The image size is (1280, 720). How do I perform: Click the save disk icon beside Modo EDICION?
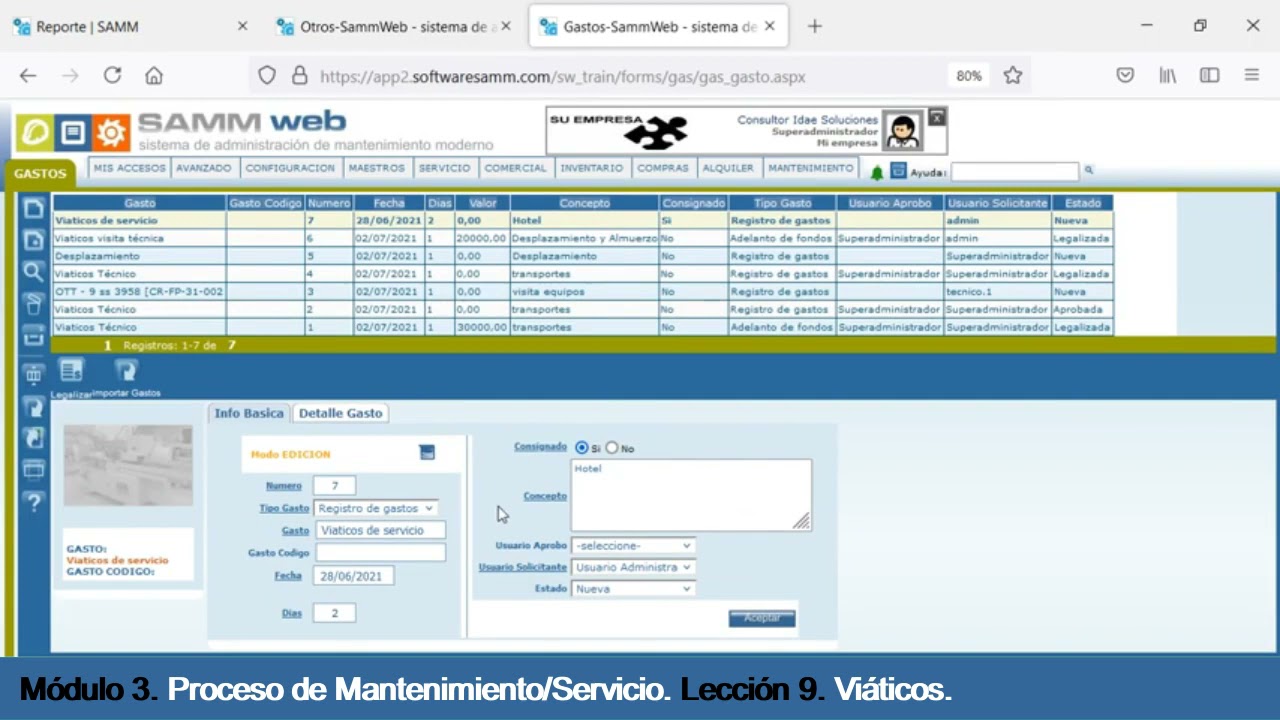(427, 452)
